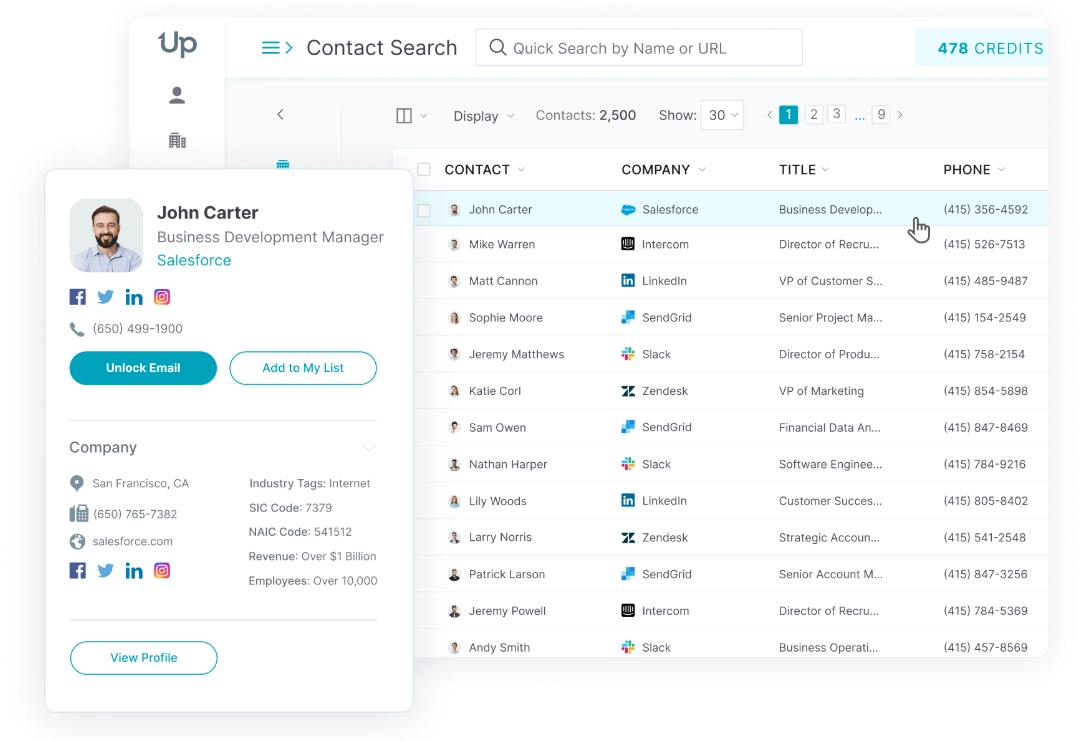Click VP of Marketing title cell
Image resolution: width=1085 pixels, height=741 pixels.
821,391
